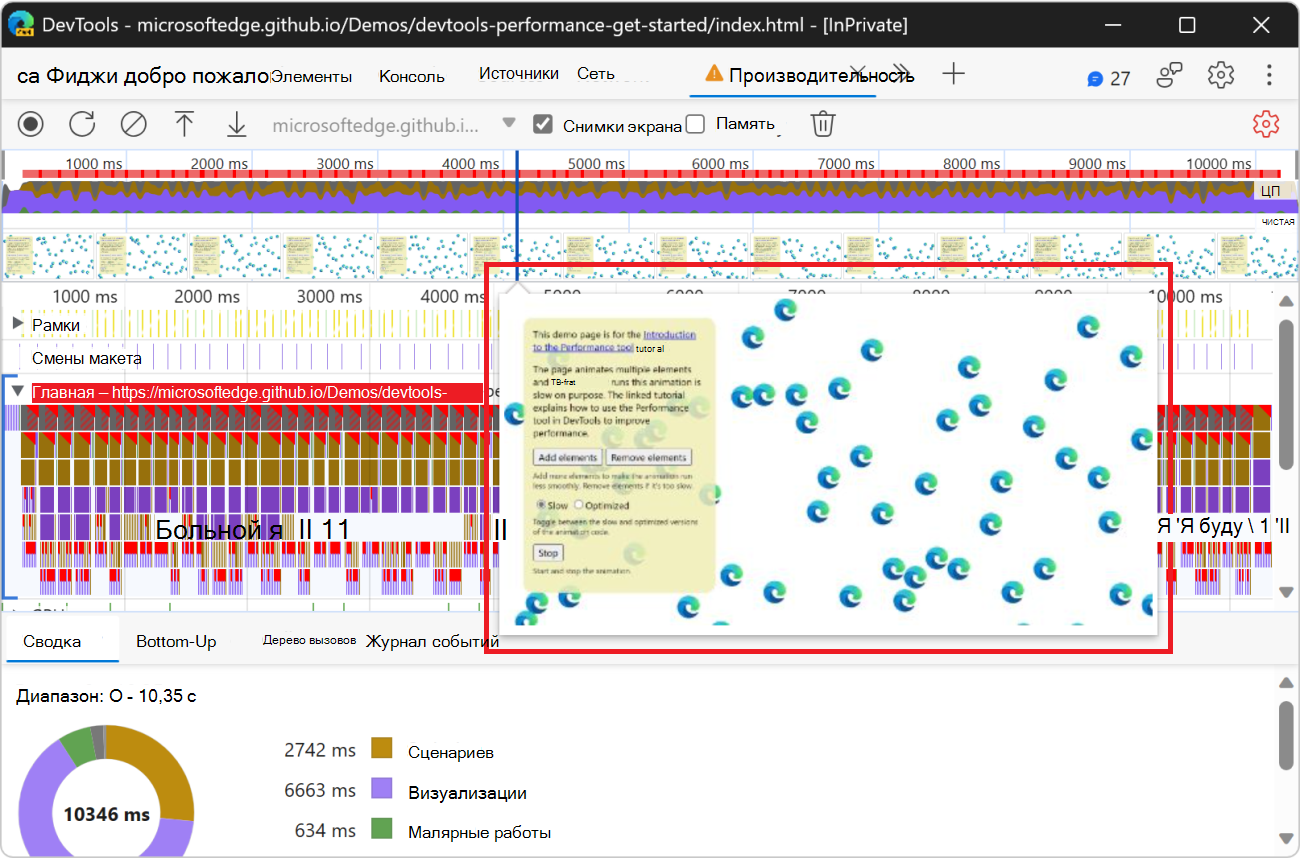Open the Элементы tab
1300x858 pixels.
pyautogui.click(x=311, y=76)
